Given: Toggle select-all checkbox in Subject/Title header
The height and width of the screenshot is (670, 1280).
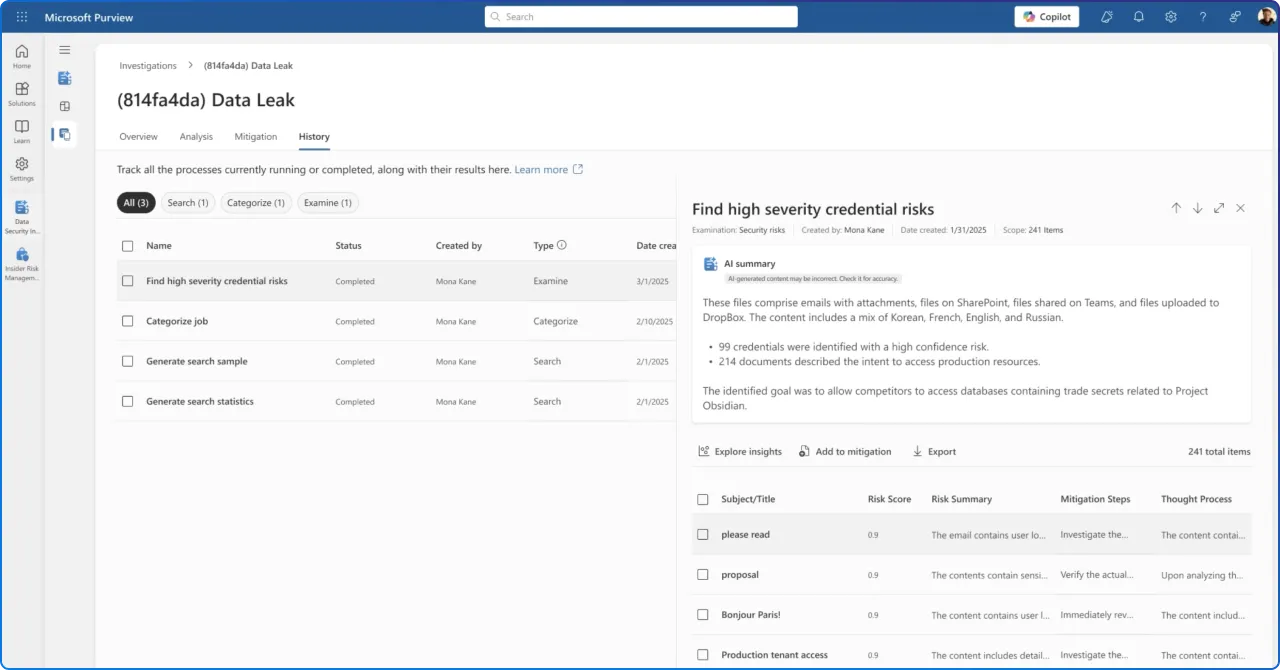Looking at the screenshot, I should click(x=702, y=499).
